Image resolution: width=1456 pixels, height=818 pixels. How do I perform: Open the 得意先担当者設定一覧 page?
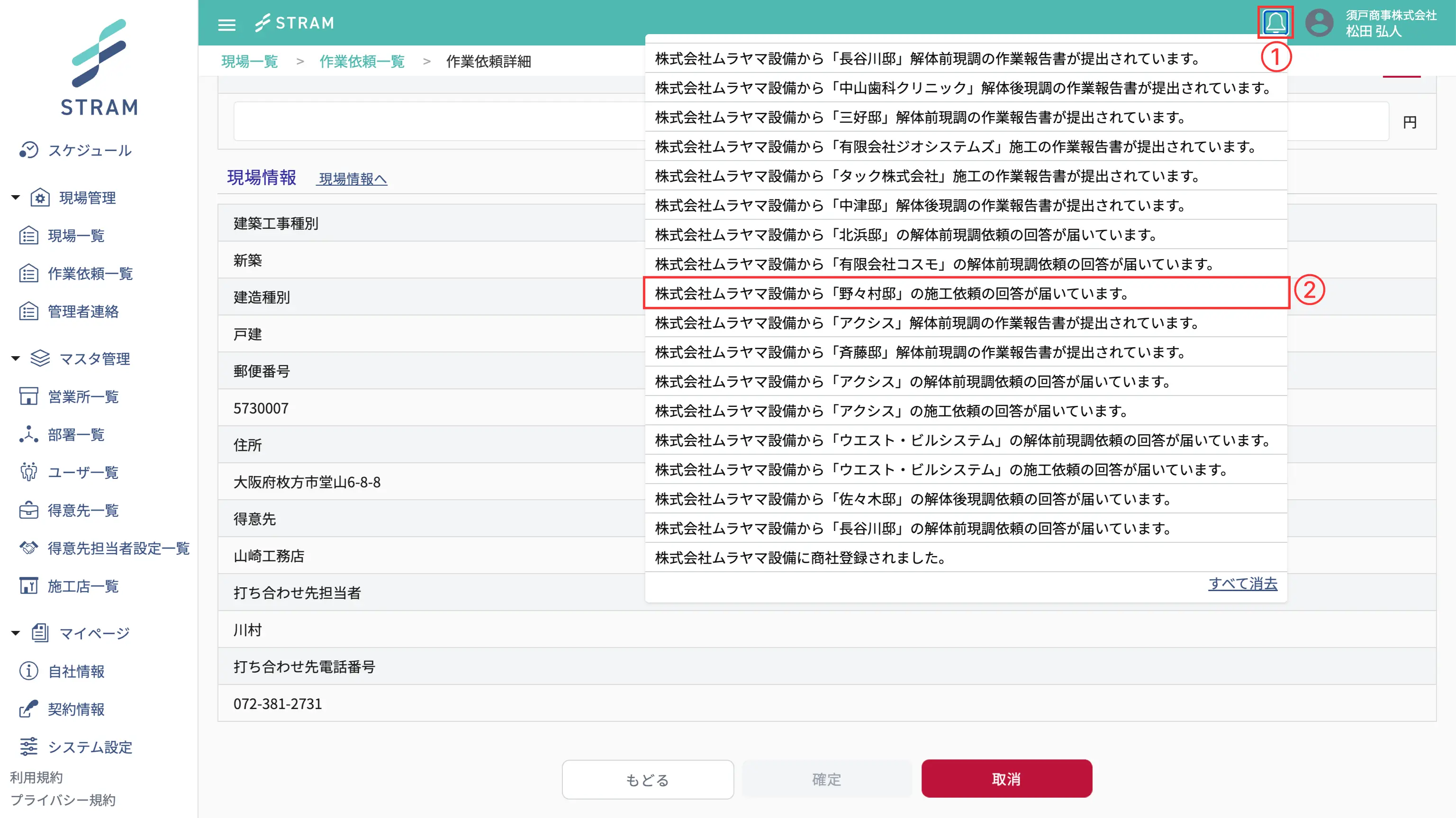(x=119, y=548)
